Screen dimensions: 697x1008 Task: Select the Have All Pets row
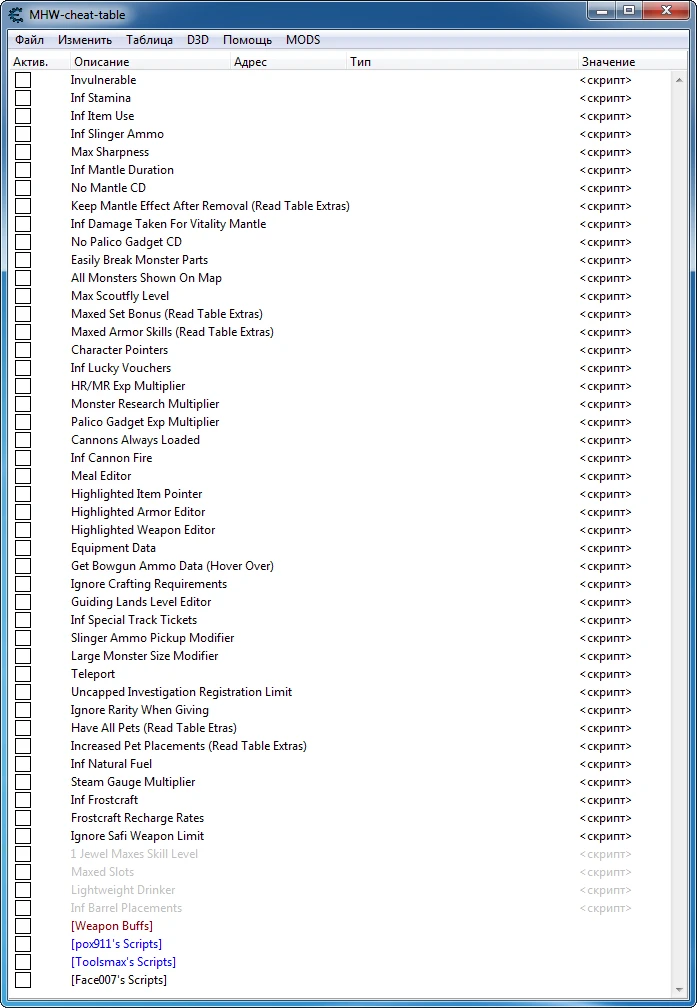[154, 728]
